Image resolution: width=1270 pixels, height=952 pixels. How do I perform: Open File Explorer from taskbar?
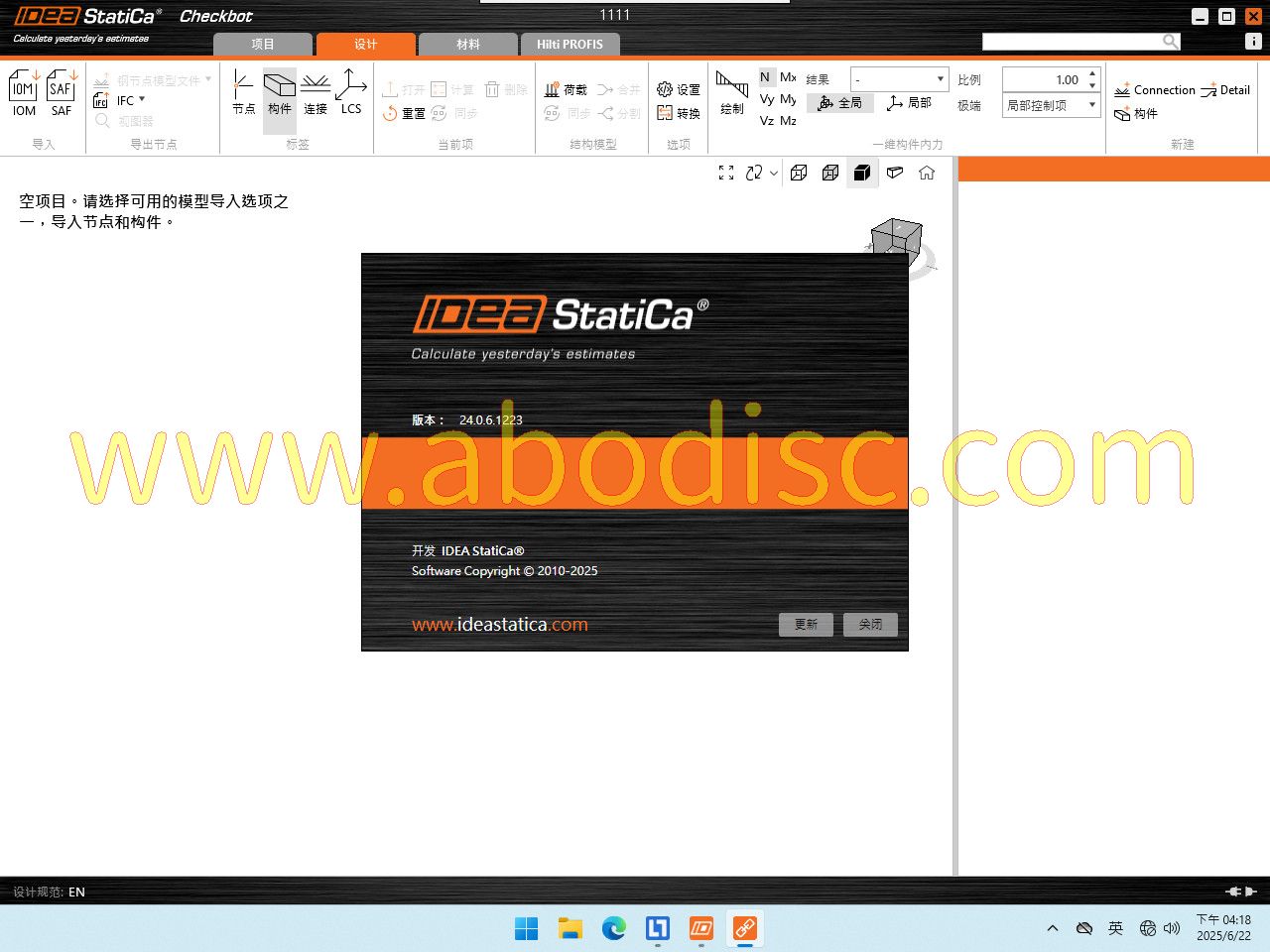tap(570, 928)
